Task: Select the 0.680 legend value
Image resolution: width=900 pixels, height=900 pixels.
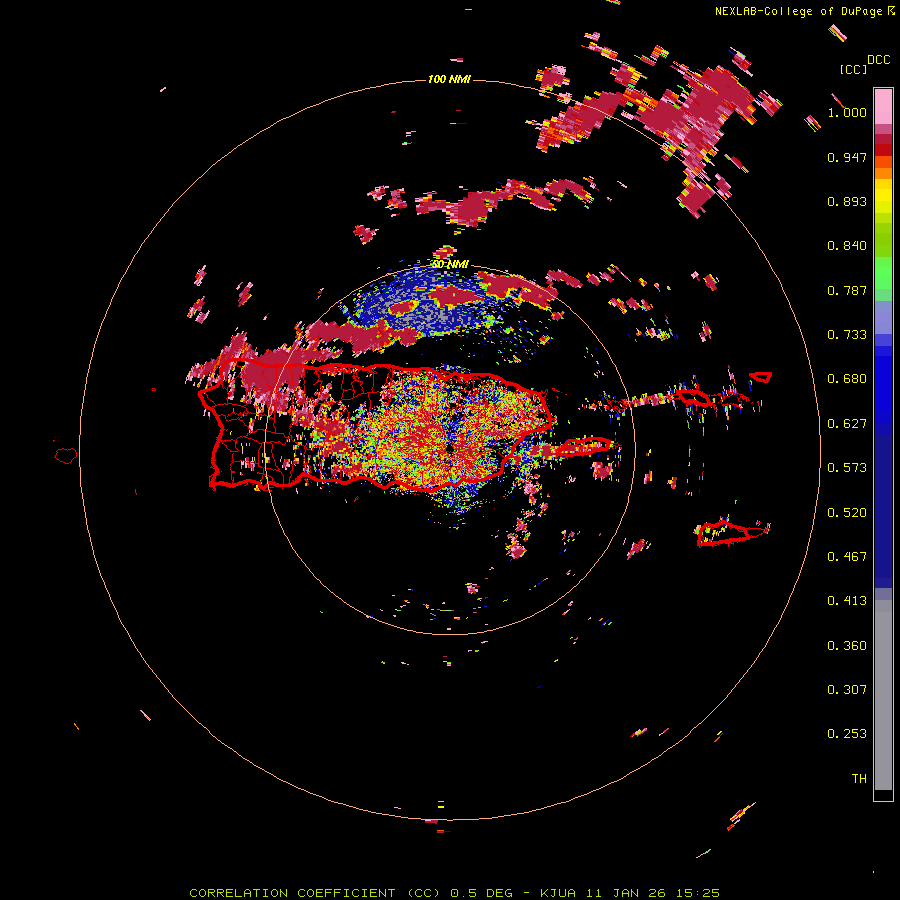Action: click(847, 379)
